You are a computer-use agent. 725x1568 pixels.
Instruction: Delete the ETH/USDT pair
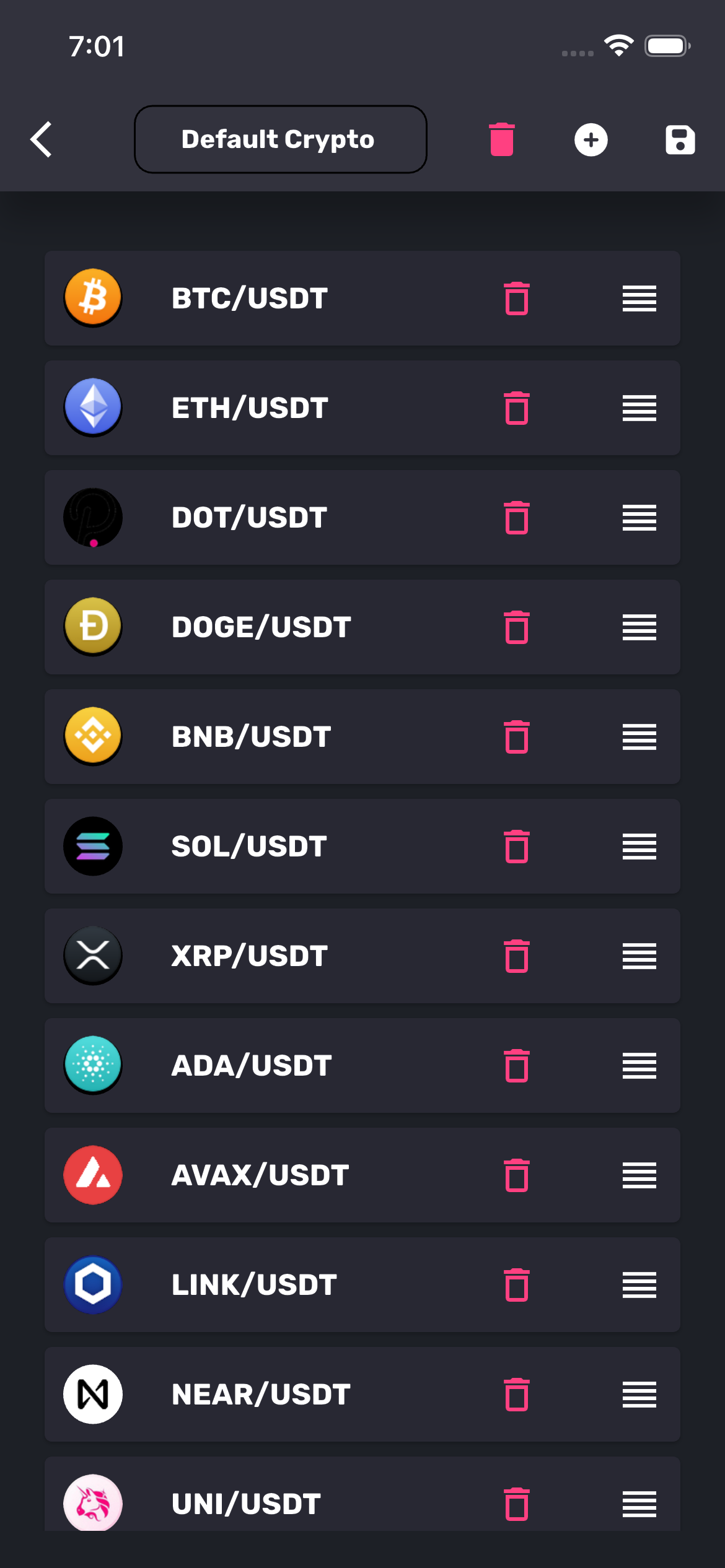[516, 408]
